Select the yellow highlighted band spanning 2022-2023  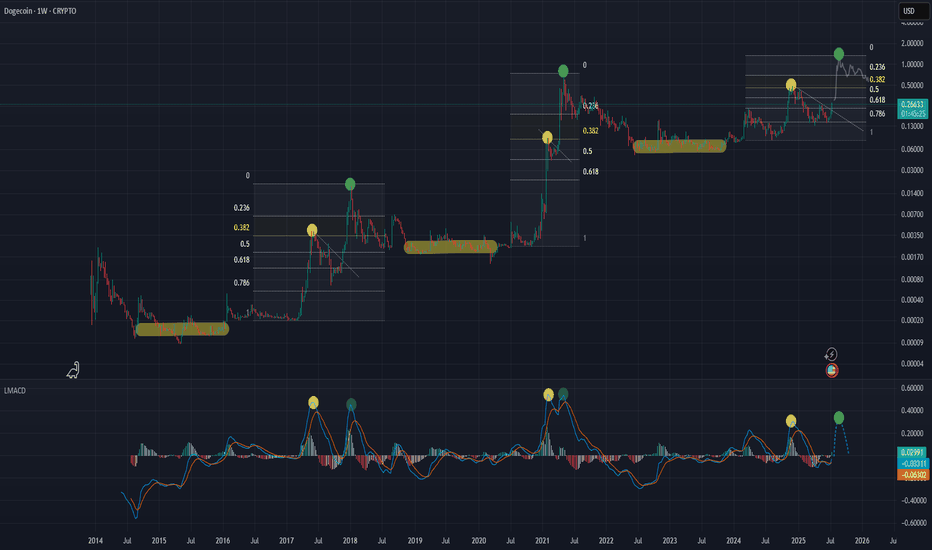(680, 146)
